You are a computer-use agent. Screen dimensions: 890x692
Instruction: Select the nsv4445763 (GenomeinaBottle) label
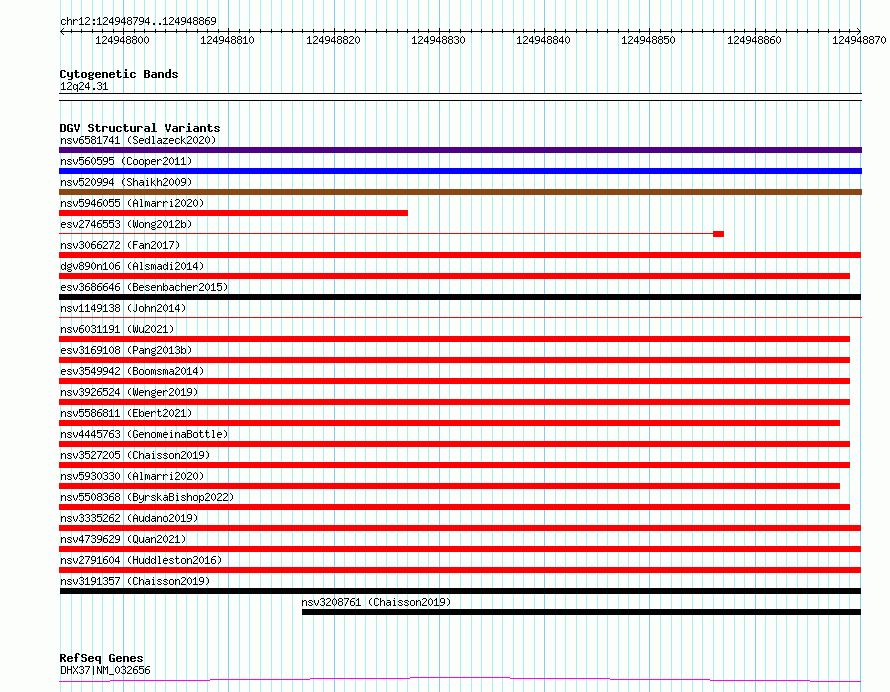pyautogui.click(x=144, y=434)
